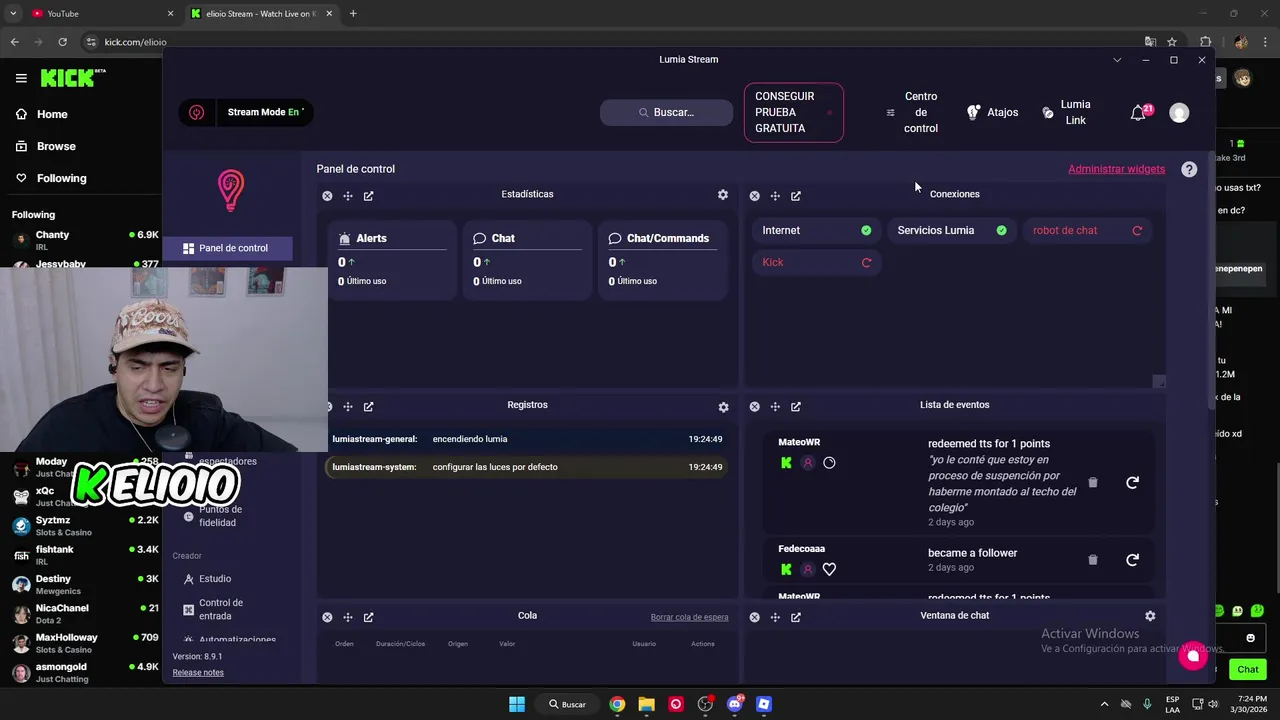
Task: Open Lumia Link
Action: [1066, 112]
